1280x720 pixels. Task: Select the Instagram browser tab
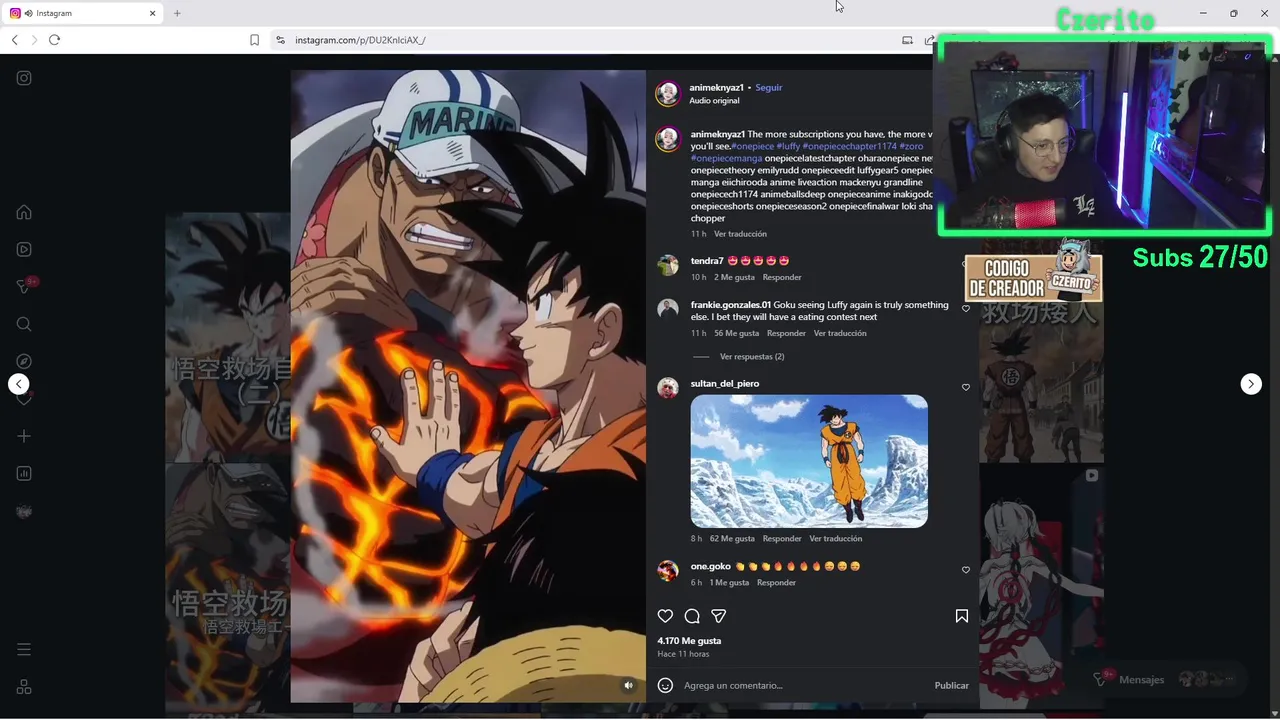82,13
